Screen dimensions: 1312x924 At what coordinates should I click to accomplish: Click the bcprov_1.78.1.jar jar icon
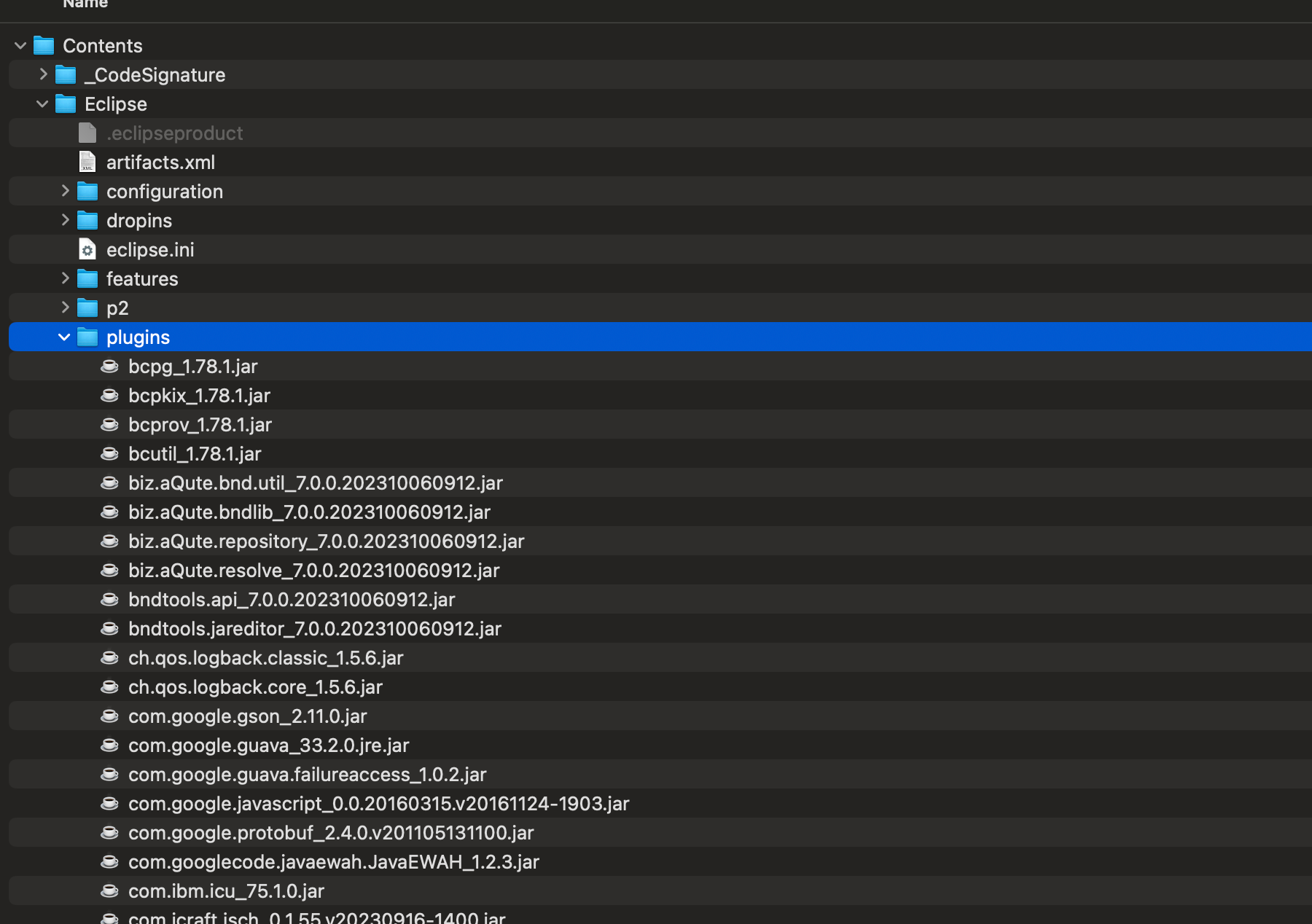[109, 424]
